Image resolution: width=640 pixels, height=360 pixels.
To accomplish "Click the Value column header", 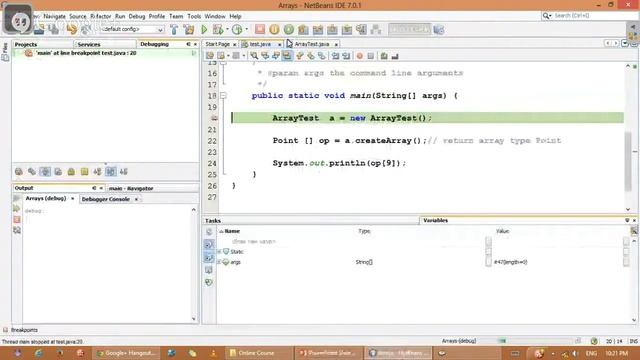I will [x=502, y=231].
